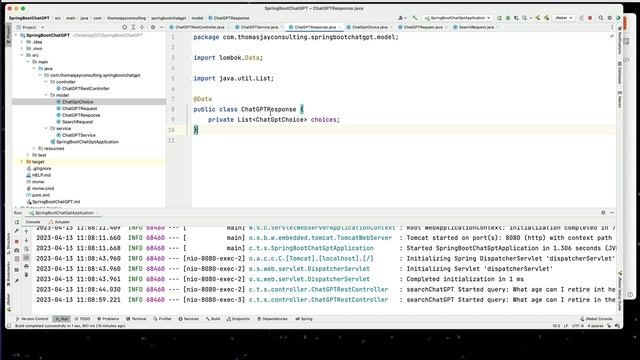Click the scroll up arrow in console gutter
640x360 pixels.
coord(27,231)
